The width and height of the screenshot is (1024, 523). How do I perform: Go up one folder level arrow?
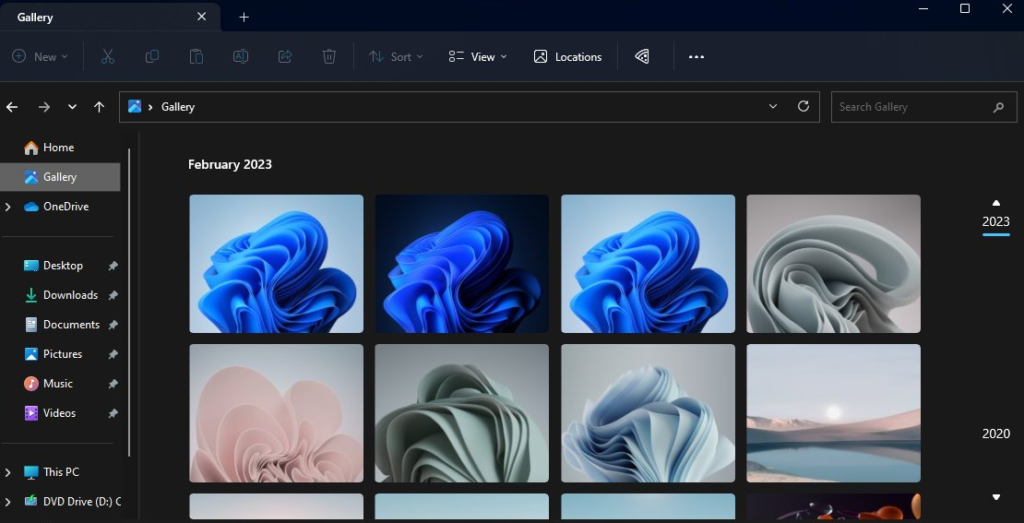click(x=99, y=107)
